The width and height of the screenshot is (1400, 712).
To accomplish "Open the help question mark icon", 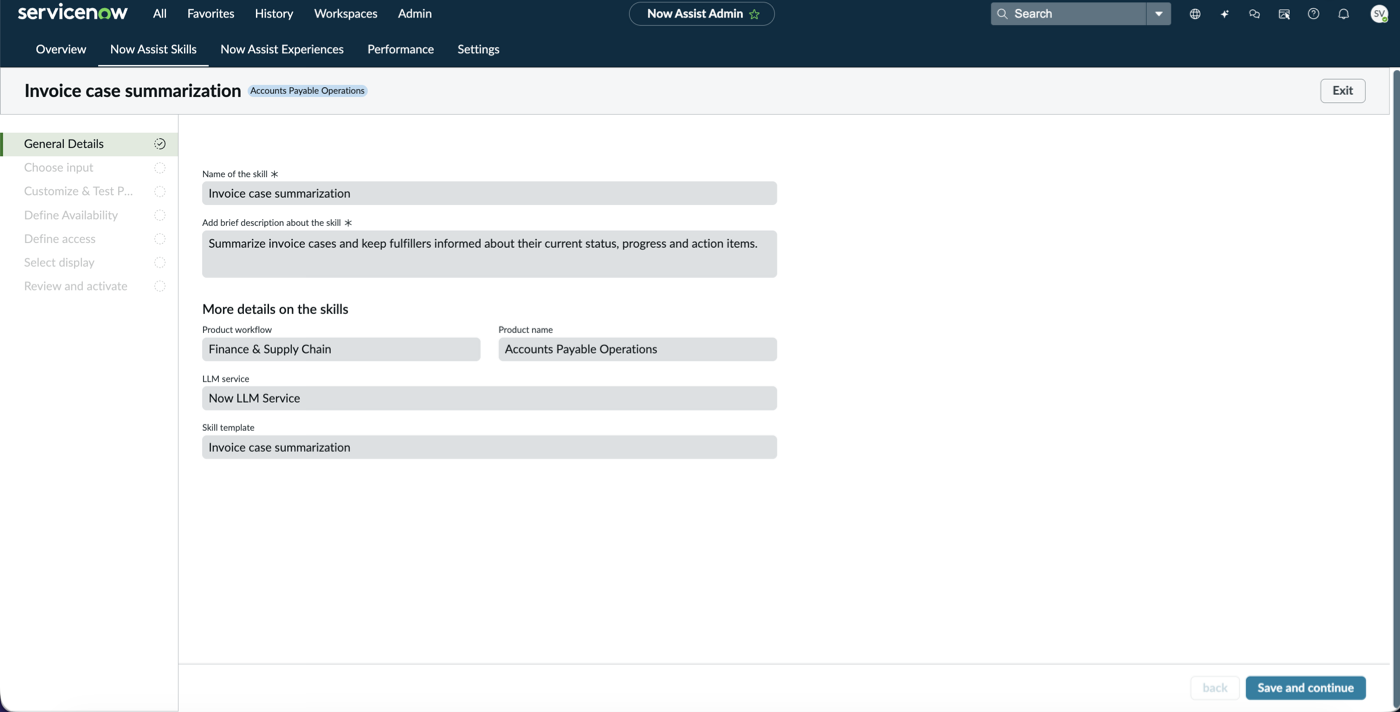I will point(1314,14).
